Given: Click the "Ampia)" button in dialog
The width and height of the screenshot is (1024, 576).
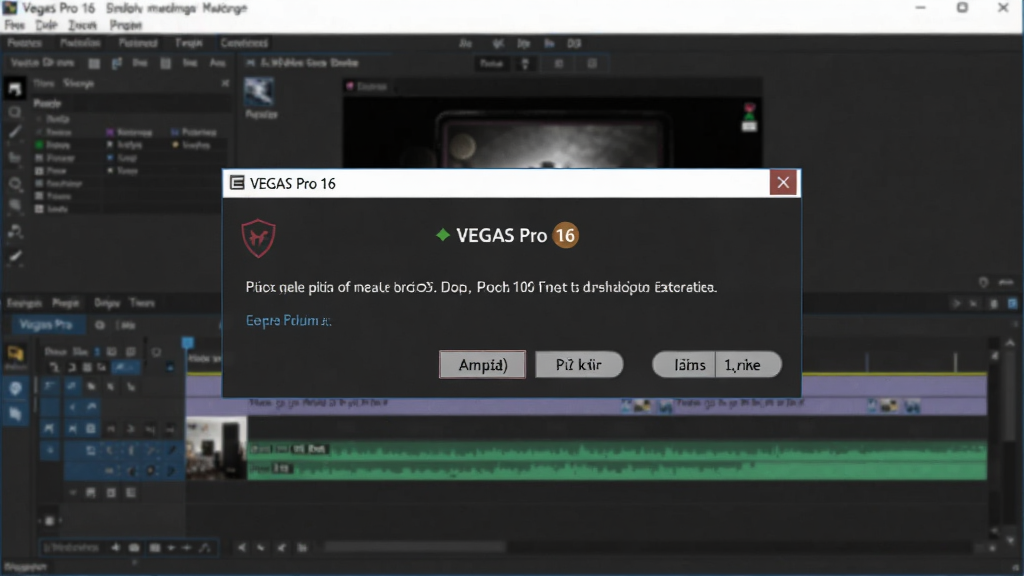Looking at the screenshot, I should [x=483, y=364].
